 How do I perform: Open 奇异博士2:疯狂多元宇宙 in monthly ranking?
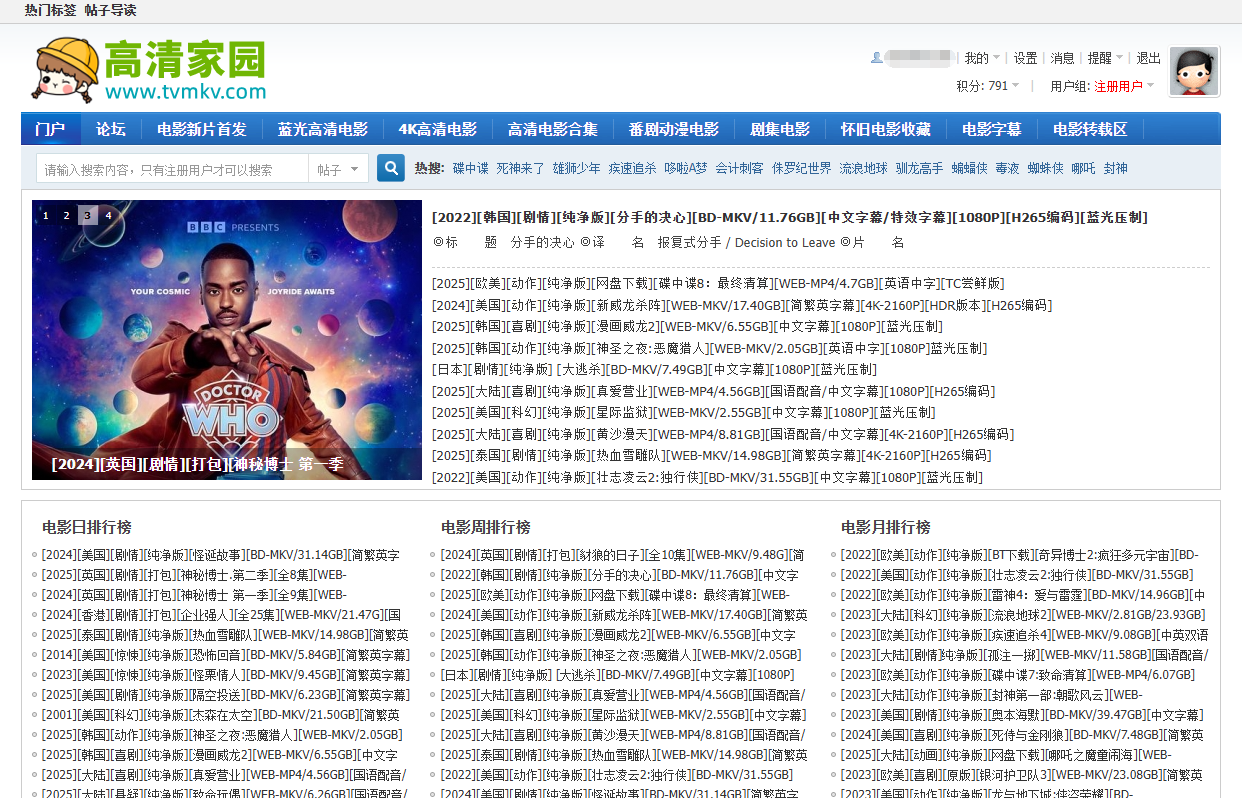[1020, 555]
